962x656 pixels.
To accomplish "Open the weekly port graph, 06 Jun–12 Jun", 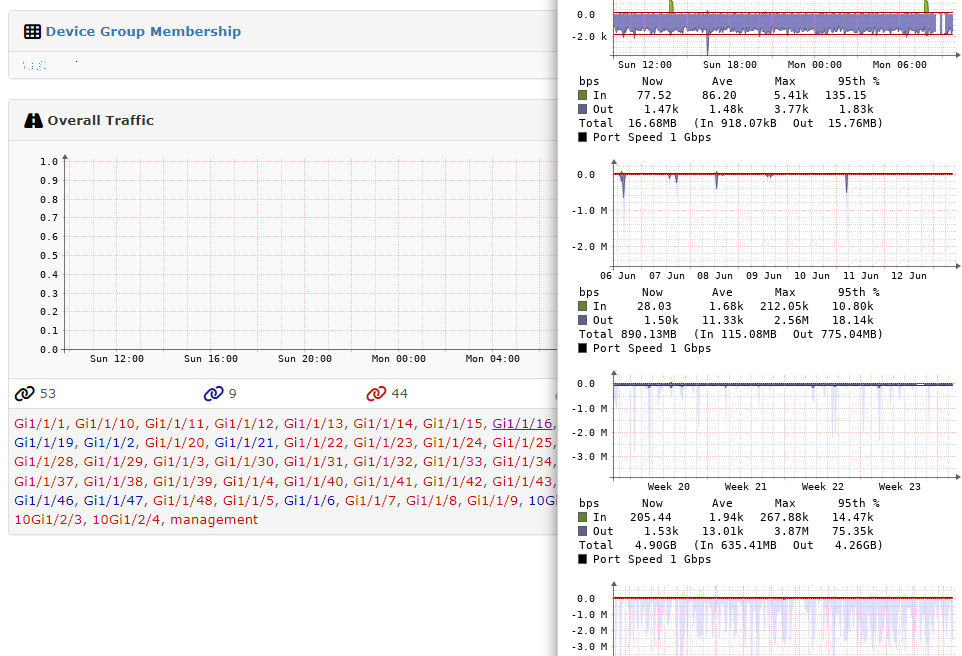I will click(x=767, y=221).
